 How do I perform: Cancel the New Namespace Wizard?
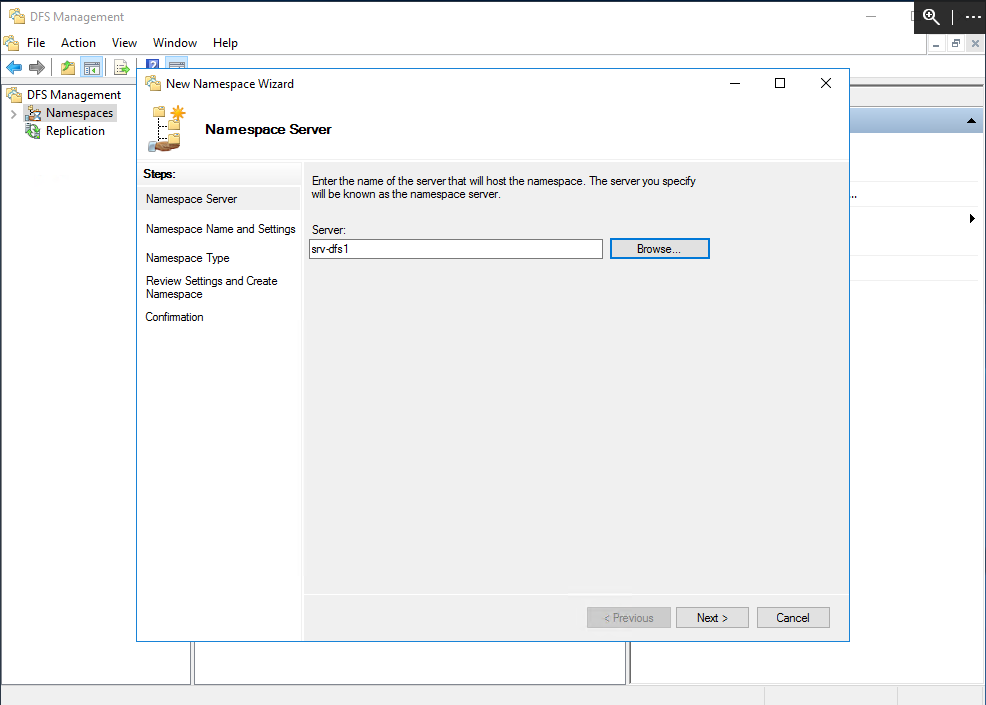point(793,618)
